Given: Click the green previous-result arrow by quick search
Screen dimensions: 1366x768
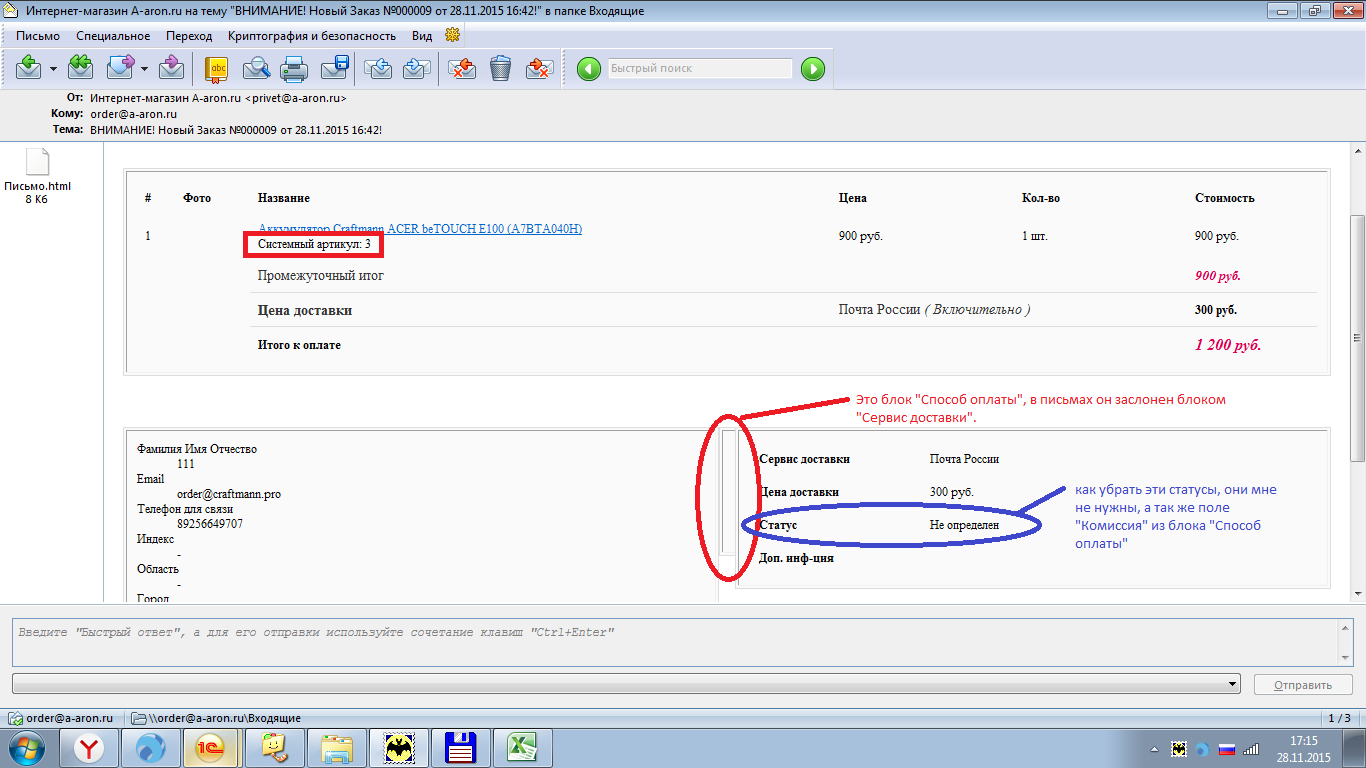Looking at the screenshot, I should click(x=589, y=69).
